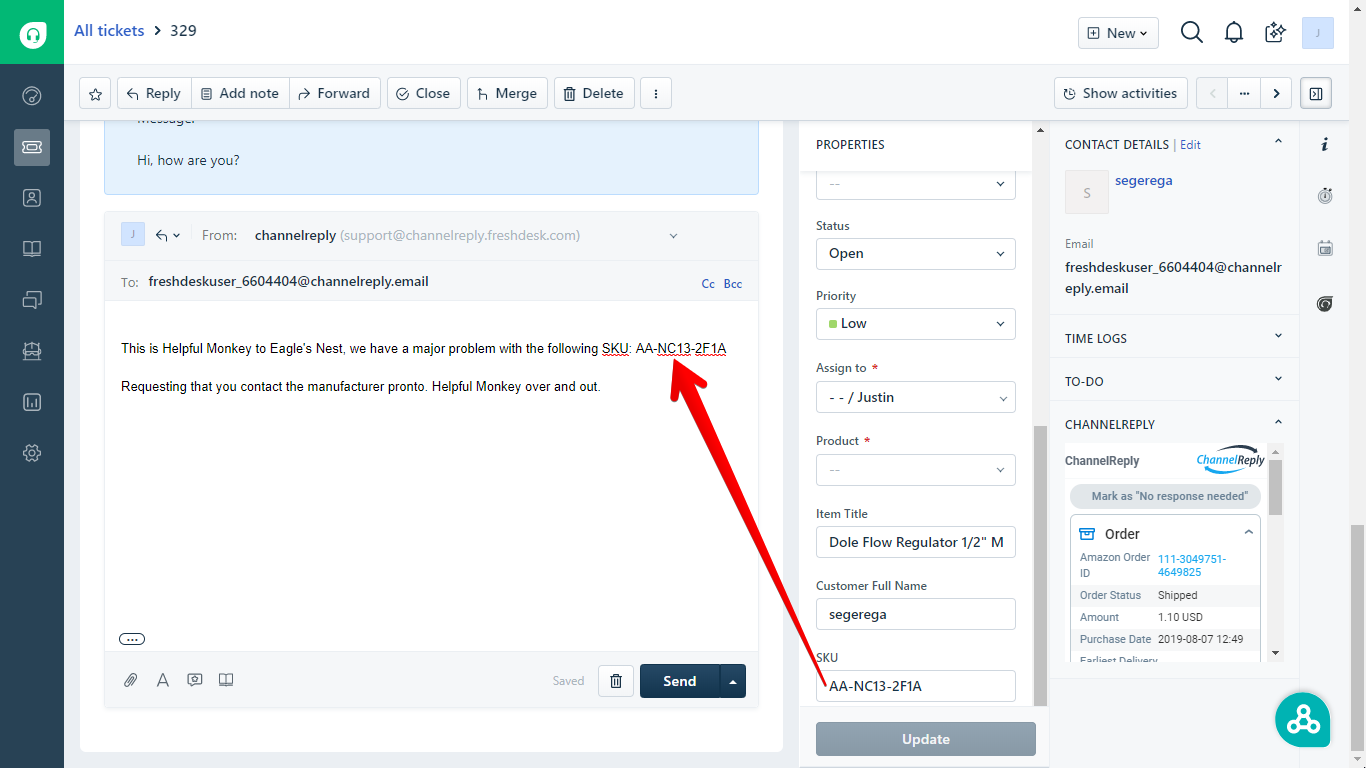Collapse the Contact Details section

(1278, 143)
